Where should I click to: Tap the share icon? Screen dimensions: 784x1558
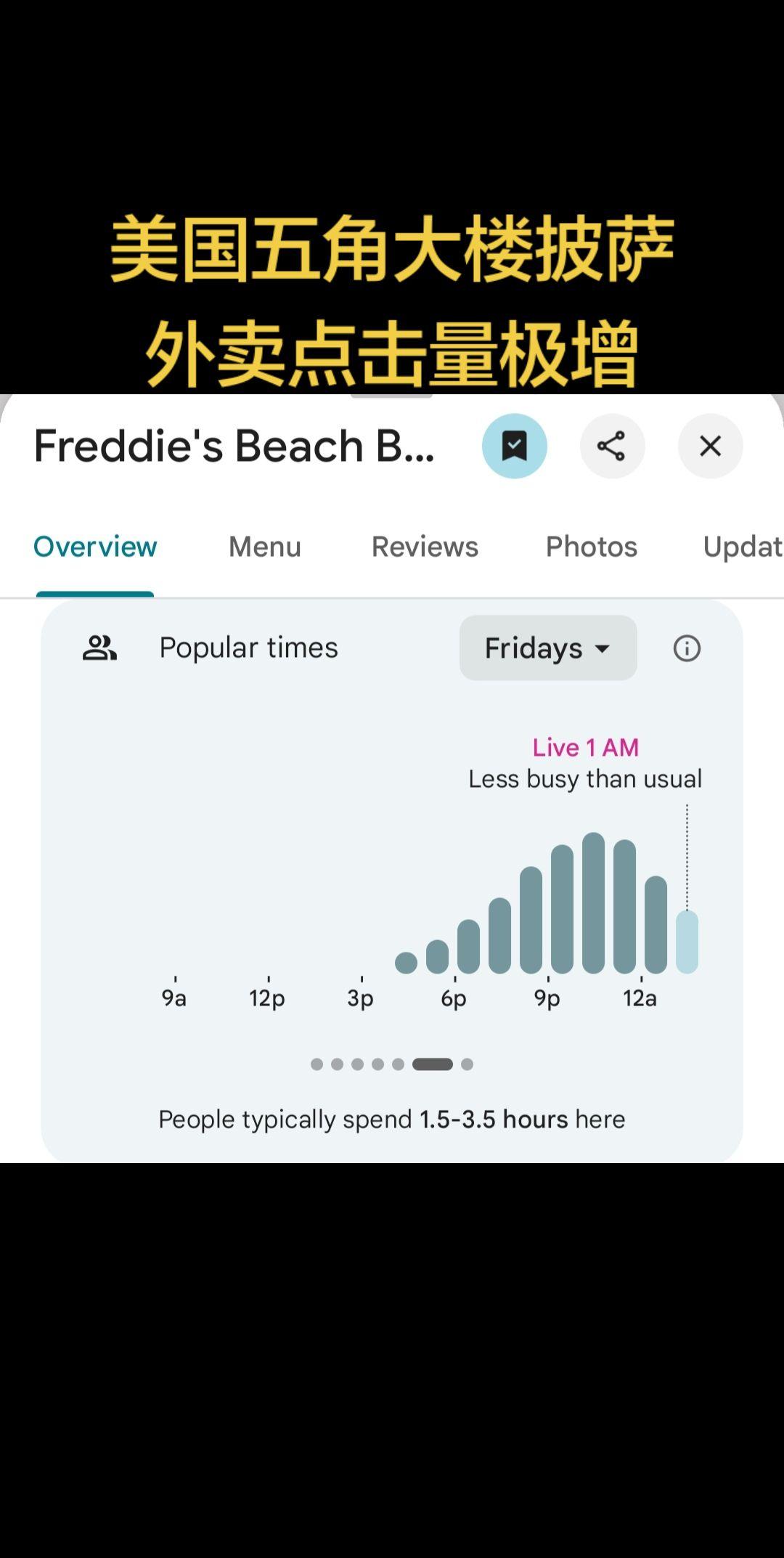tap(612, 446)
